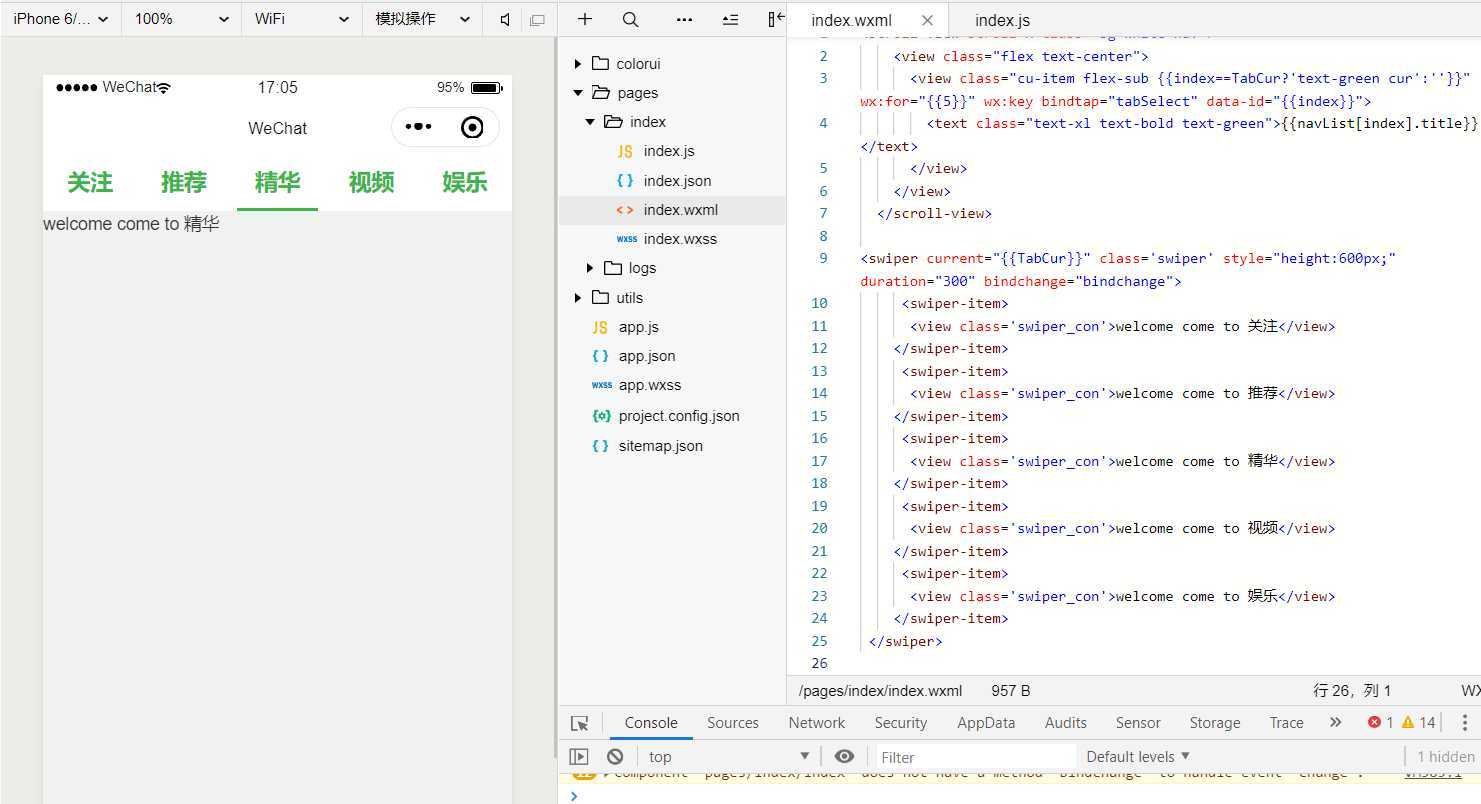This screenshot has height=804, width=1481.
Task: Open index.json file in tree
Action: tap(676, 181)
